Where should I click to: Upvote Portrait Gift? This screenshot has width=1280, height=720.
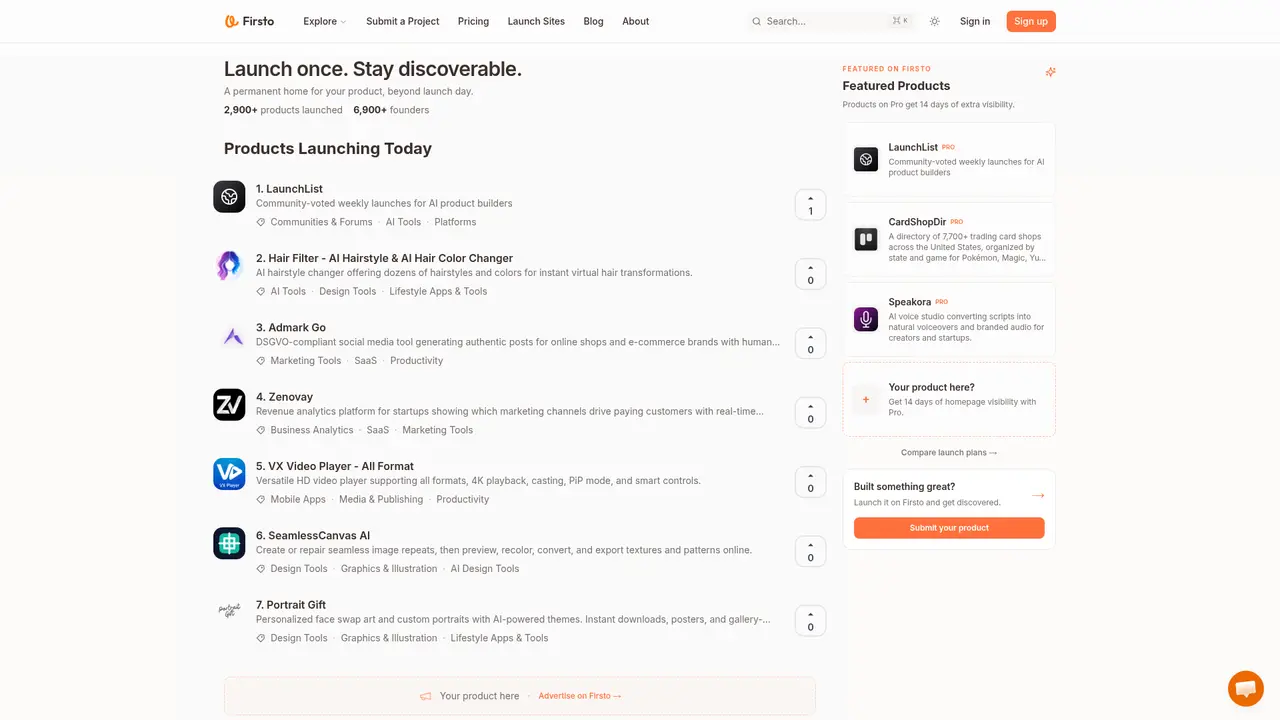pyautogui.click(x=810, y=621)
